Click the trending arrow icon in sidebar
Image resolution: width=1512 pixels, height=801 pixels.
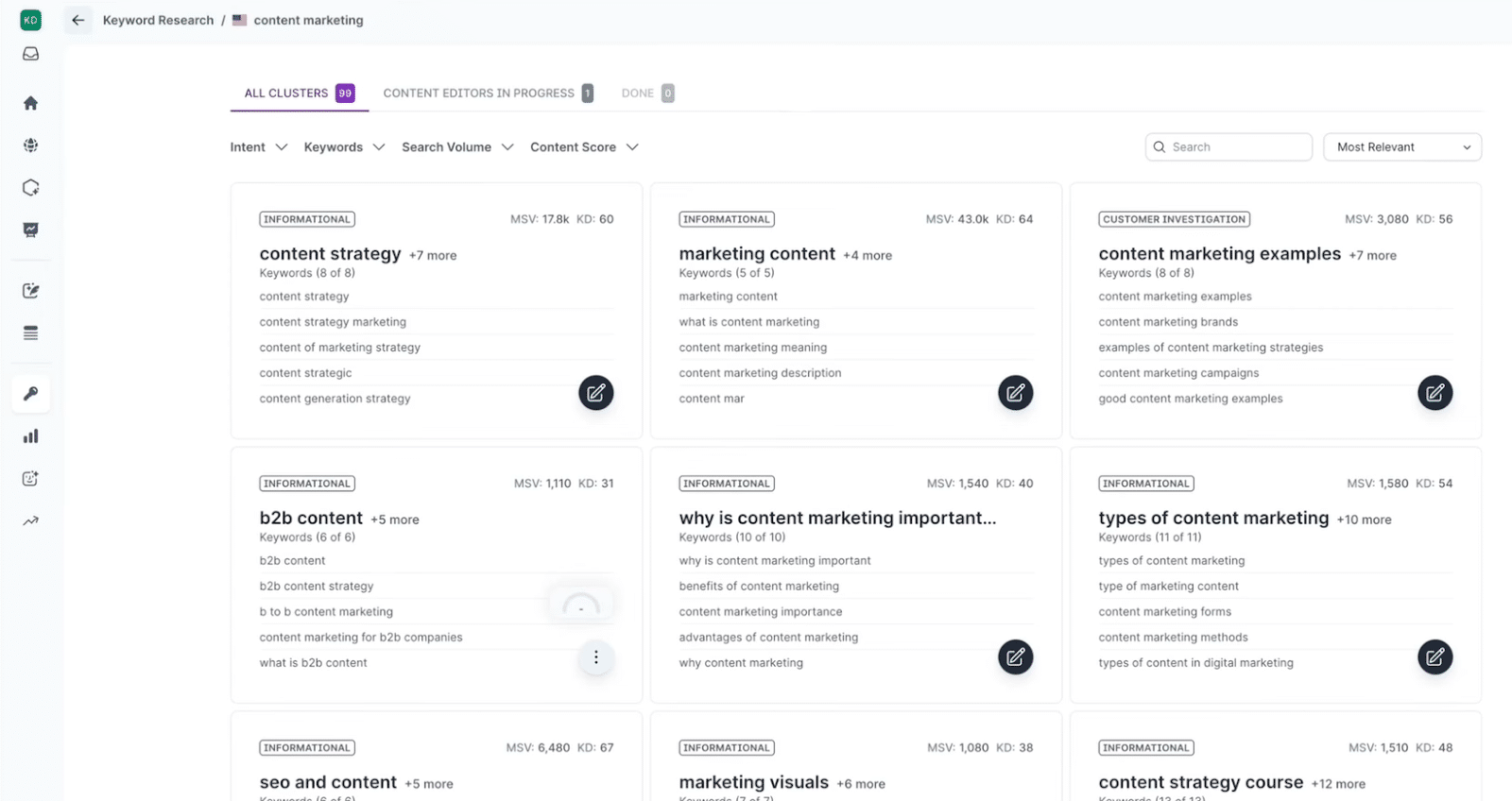pyautogui.click(x=30, y=520)
